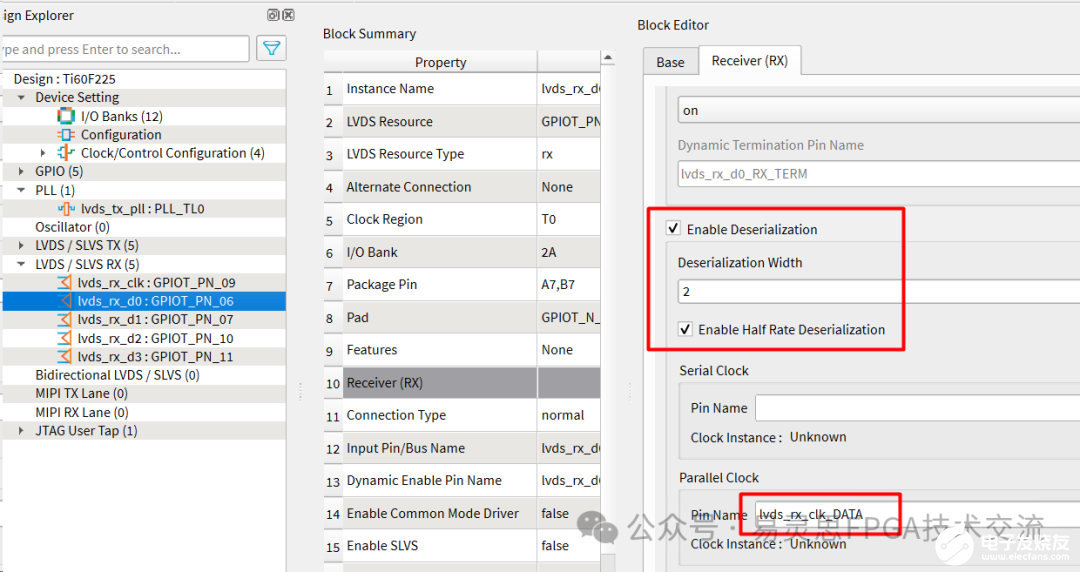Click the filter funnel icon beside search
Screen dimensions: 1080x572
point(271,48)
